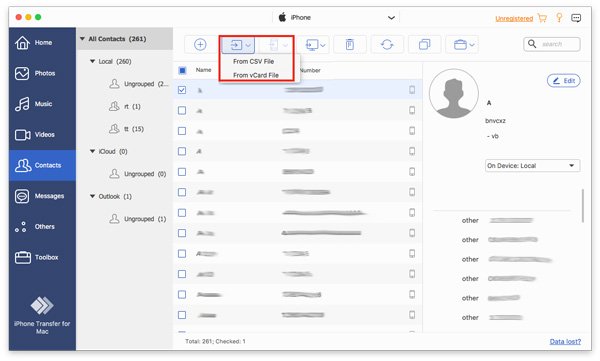
Task: Click the de-duplicate contacts icon
Action: coord(424,45)
